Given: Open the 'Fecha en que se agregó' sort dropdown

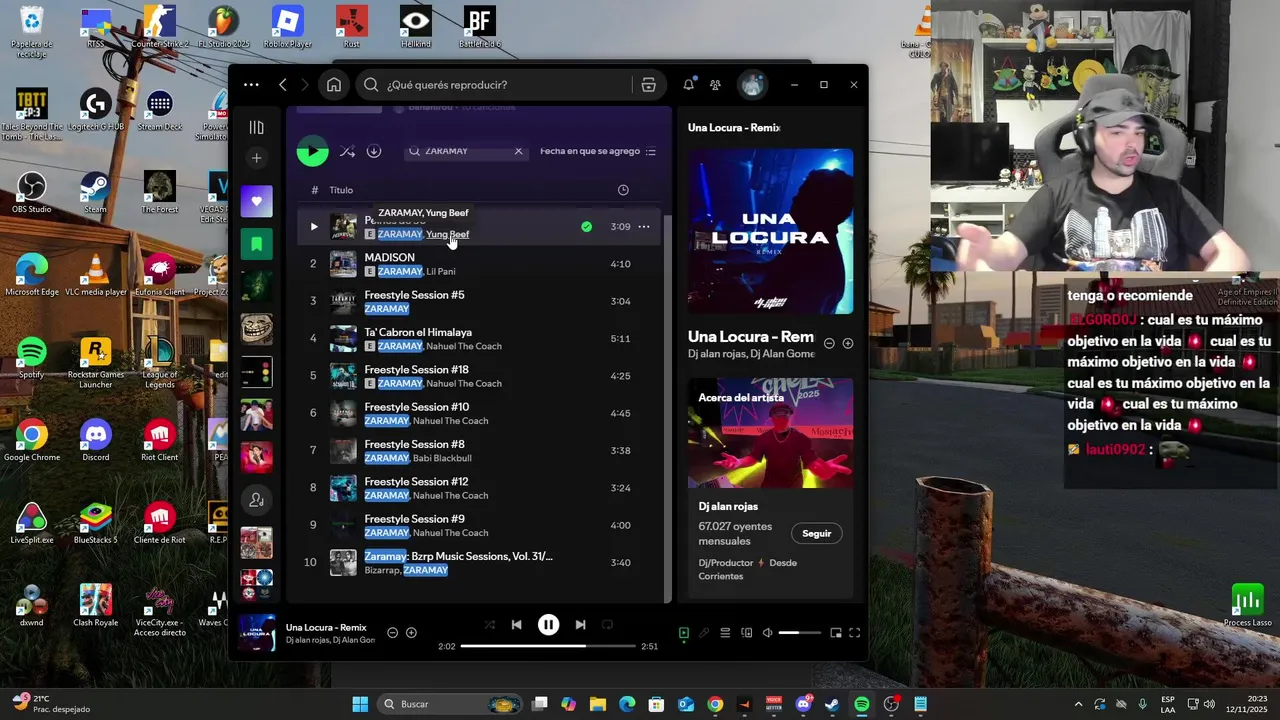Looking at the screenshot, I should tap(598, 151).
